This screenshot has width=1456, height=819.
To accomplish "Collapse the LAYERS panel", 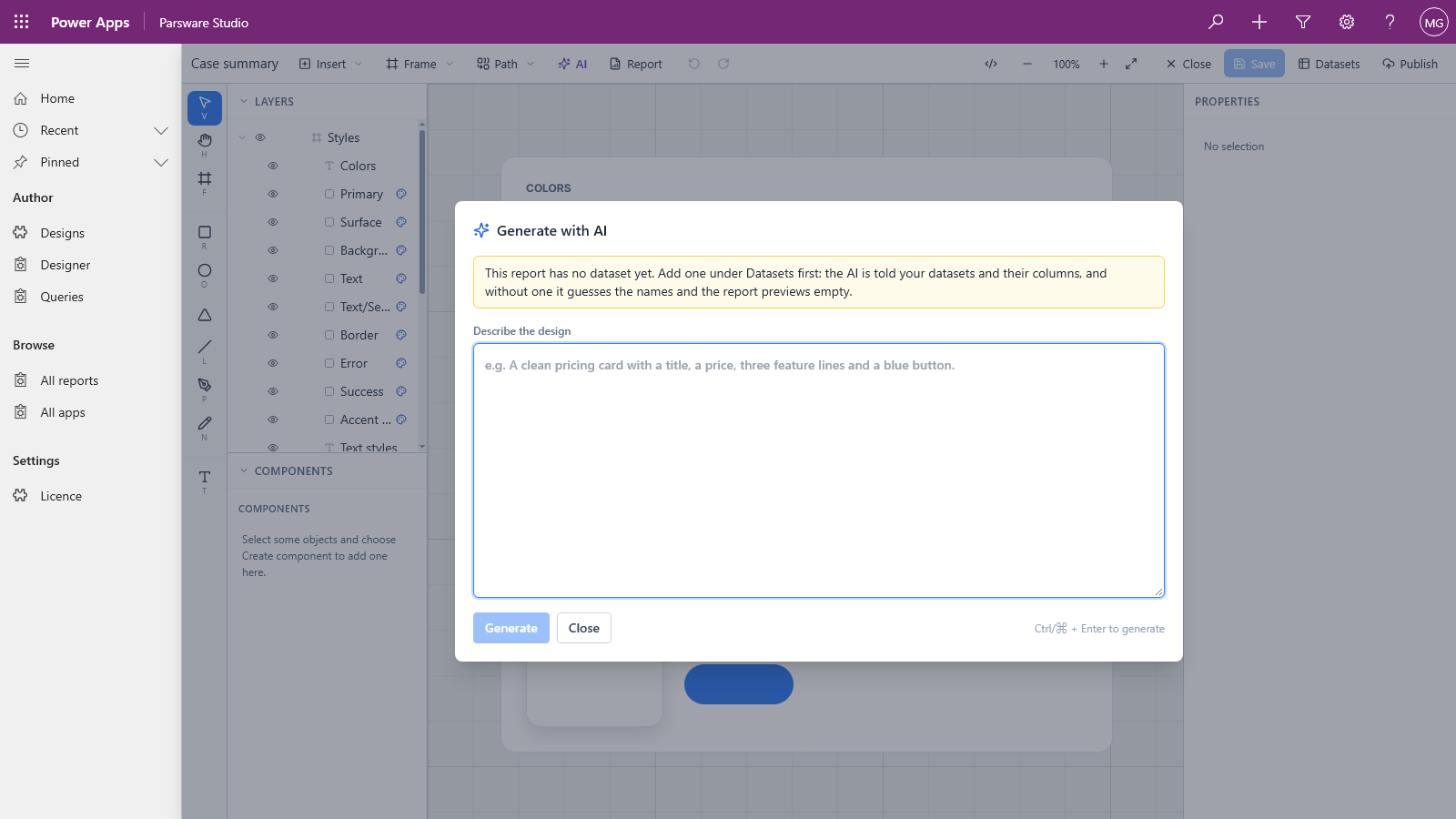I will coord(244,102).
